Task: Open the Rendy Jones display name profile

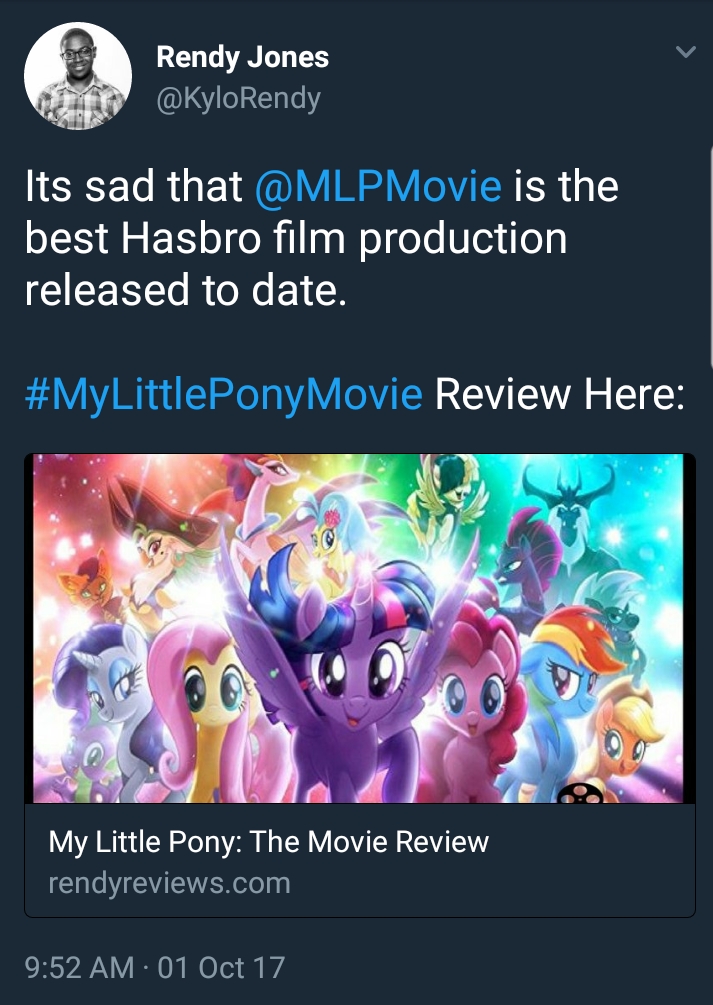Action: pos(242,58)
